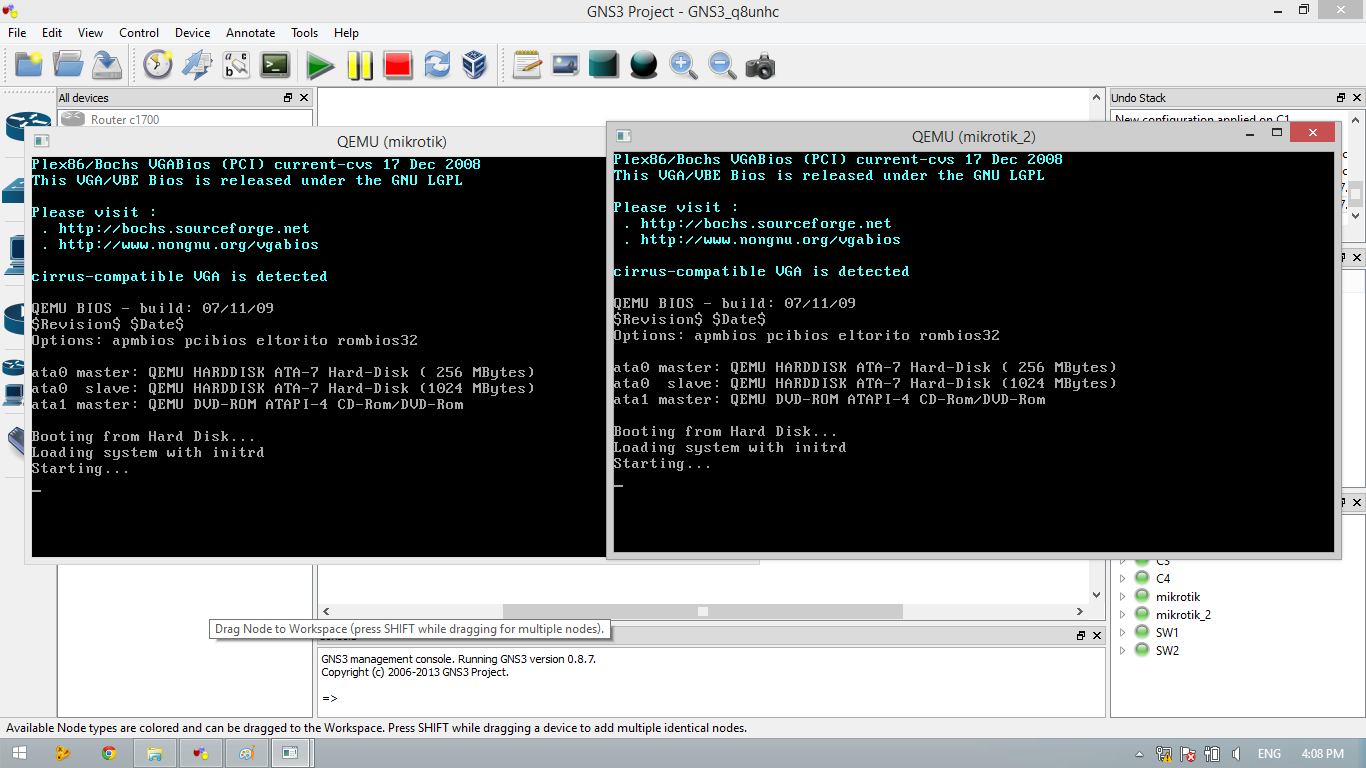Expand the mikrotik_2 node in topology summary
This screenshot has width=1366, height=768.
(1123, 614)
